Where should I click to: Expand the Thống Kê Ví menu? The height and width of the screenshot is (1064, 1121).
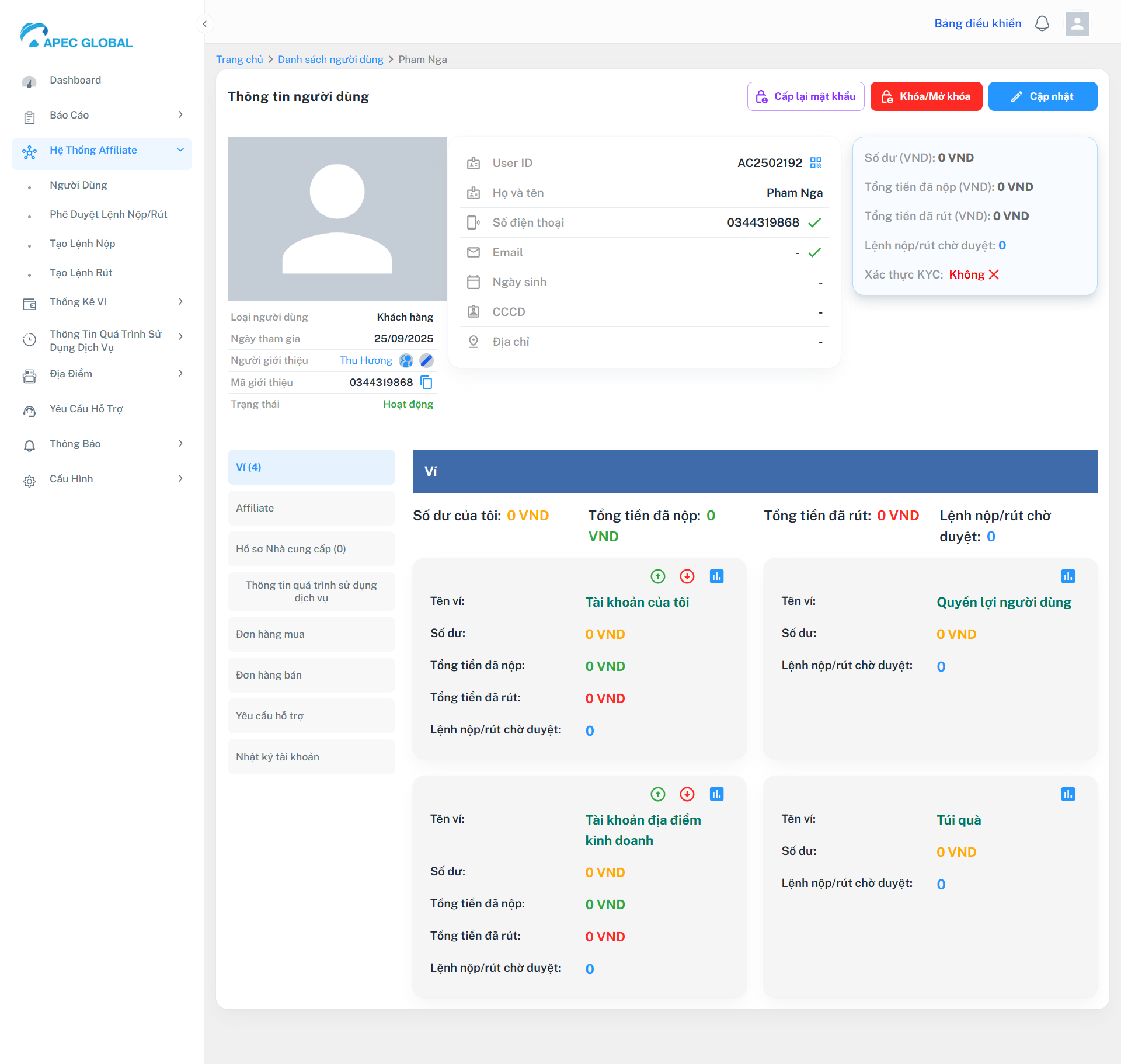pyautogui.click(x=180, y=302)
